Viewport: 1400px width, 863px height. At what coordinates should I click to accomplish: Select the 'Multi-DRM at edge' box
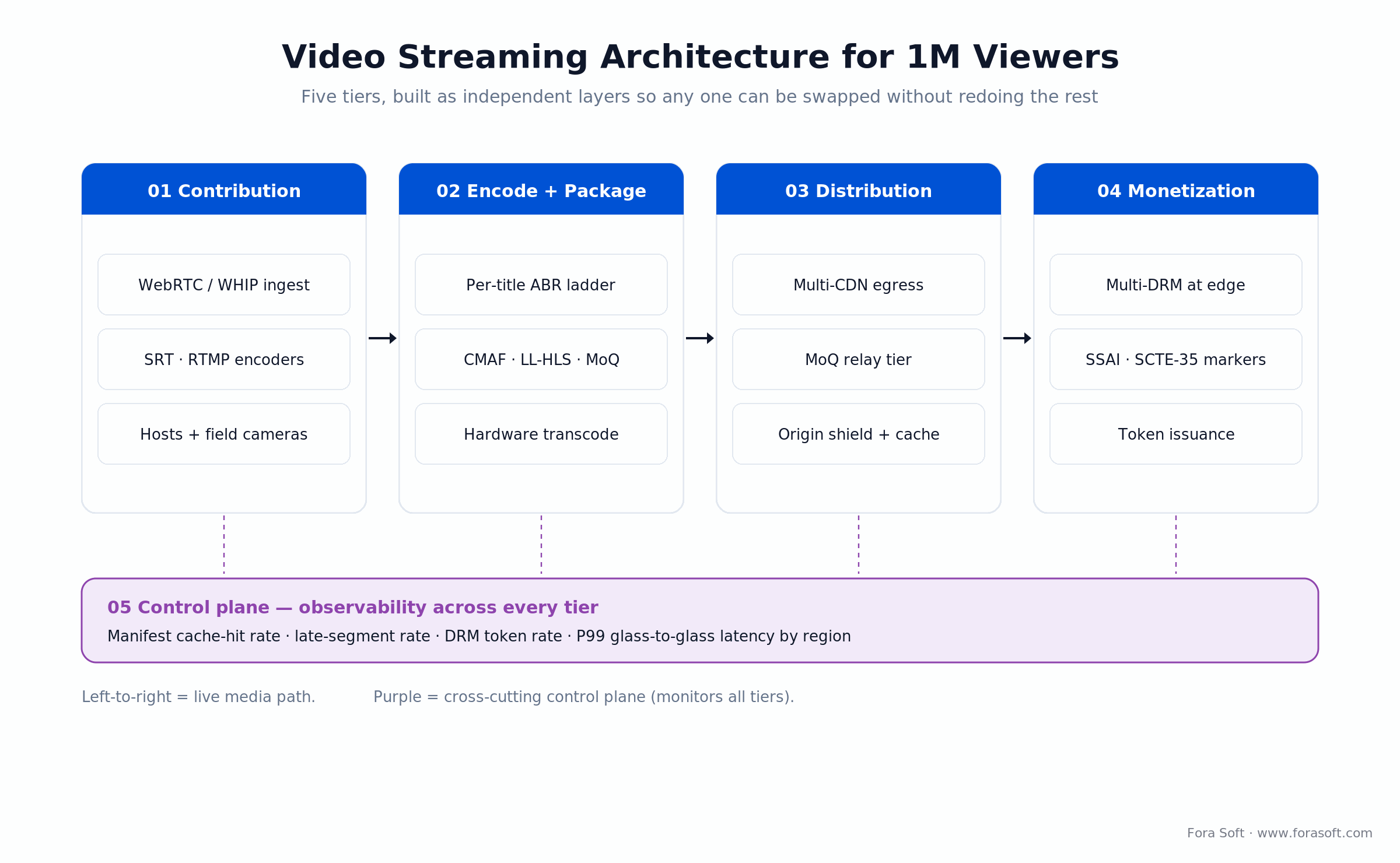click(1176, 285)
